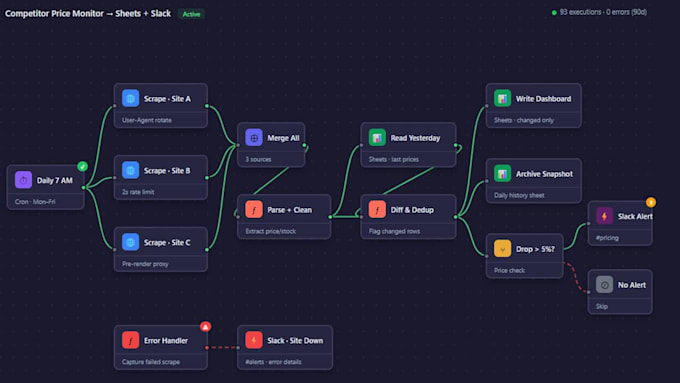Select the Scrape · Site C node title
Screen dimensions: 680x383
coord(167,242)
